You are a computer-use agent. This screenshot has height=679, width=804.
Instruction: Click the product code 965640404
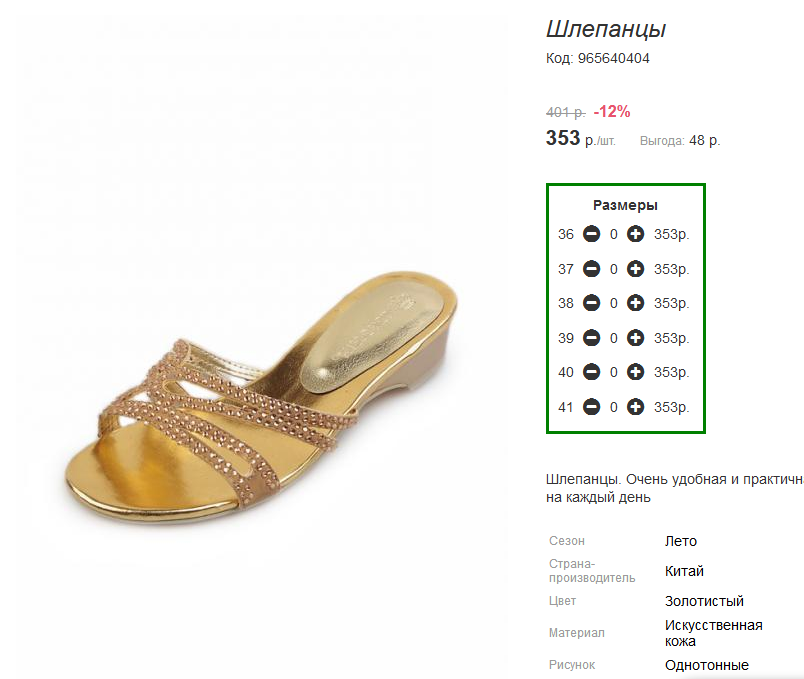pos(614,58)
